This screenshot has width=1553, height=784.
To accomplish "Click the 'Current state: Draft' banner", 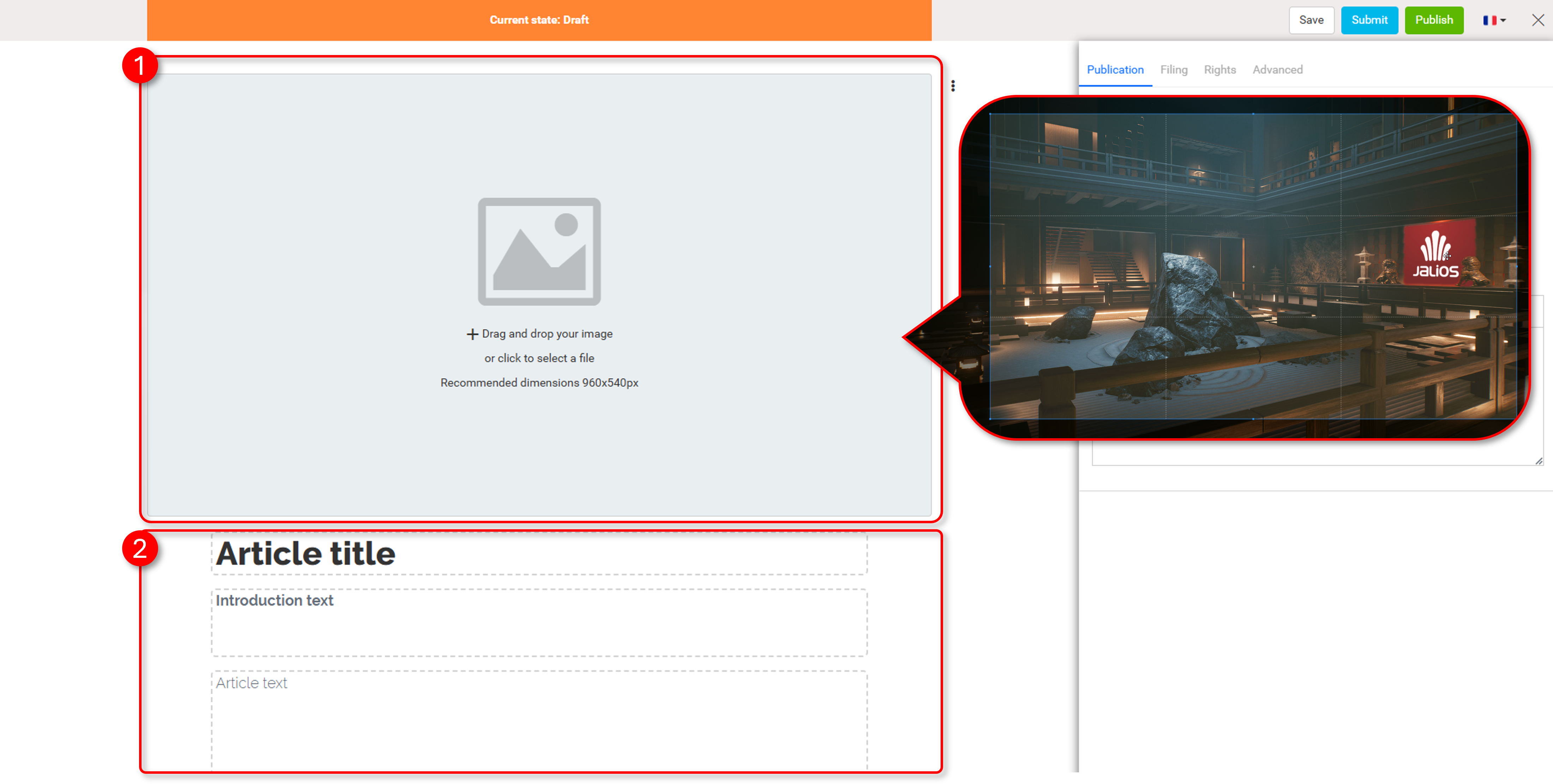I will pyautogui.click(x=539, y=20).
